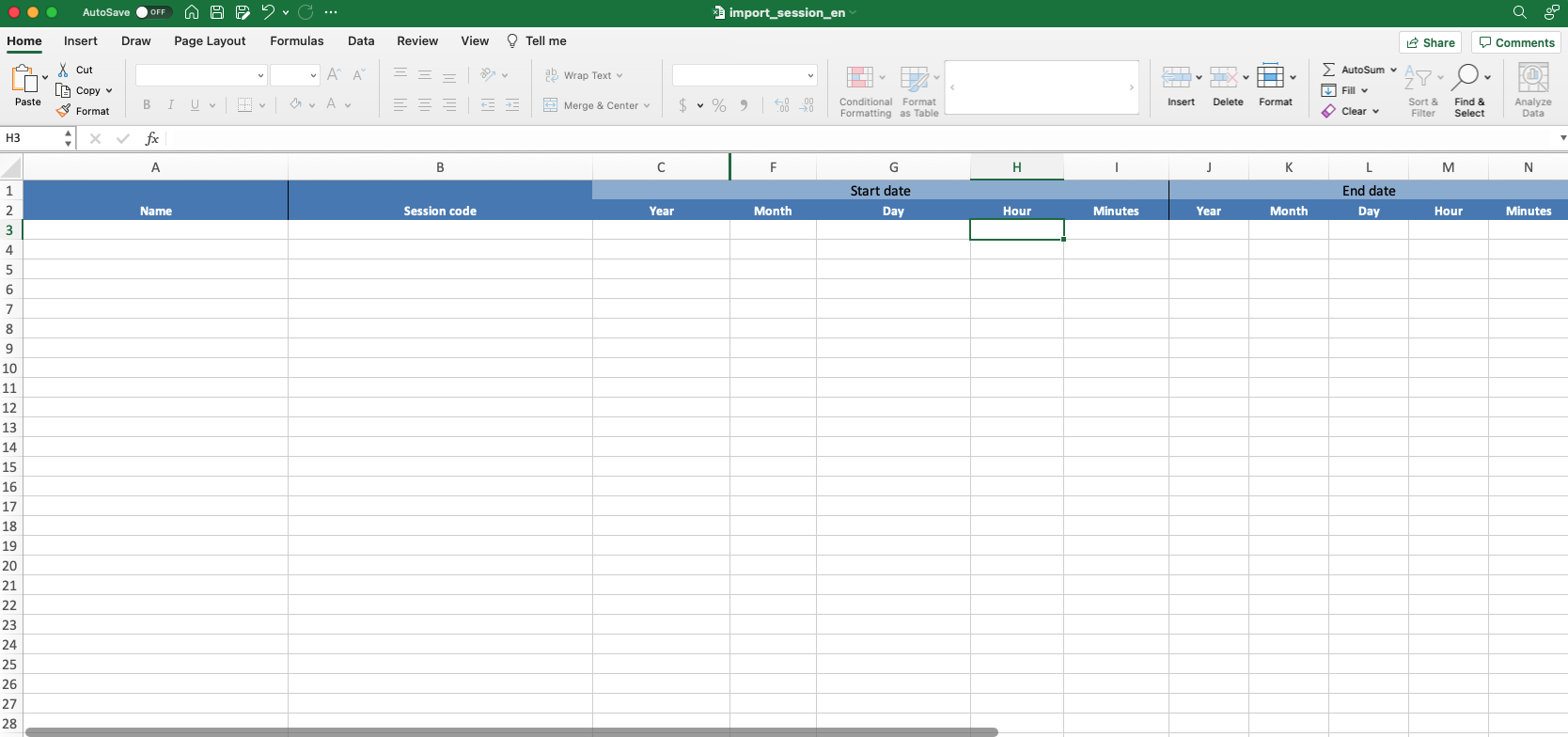The height and width of the screenshot is (737, 1568).
Task: Open the more options ellipsis in title bar
Action: point(331,12)
